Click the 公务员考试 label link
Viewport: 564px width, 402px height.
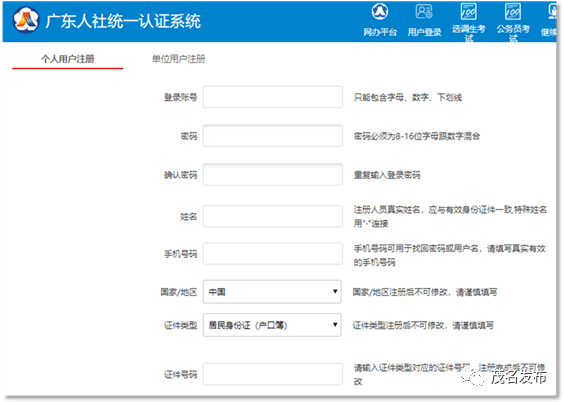coord(513,33)
